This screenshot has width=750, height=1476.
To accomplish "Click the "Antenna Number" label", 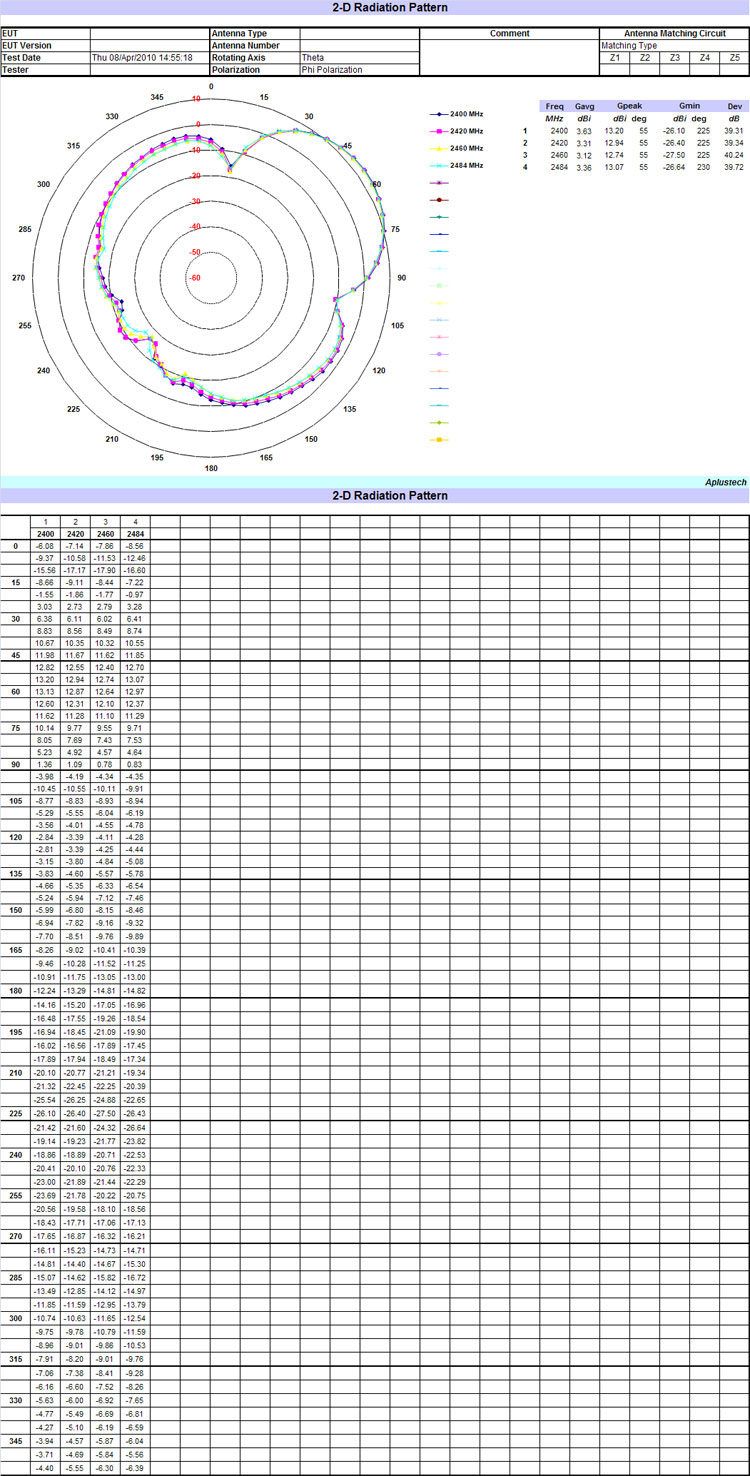I will pos(245,45).
